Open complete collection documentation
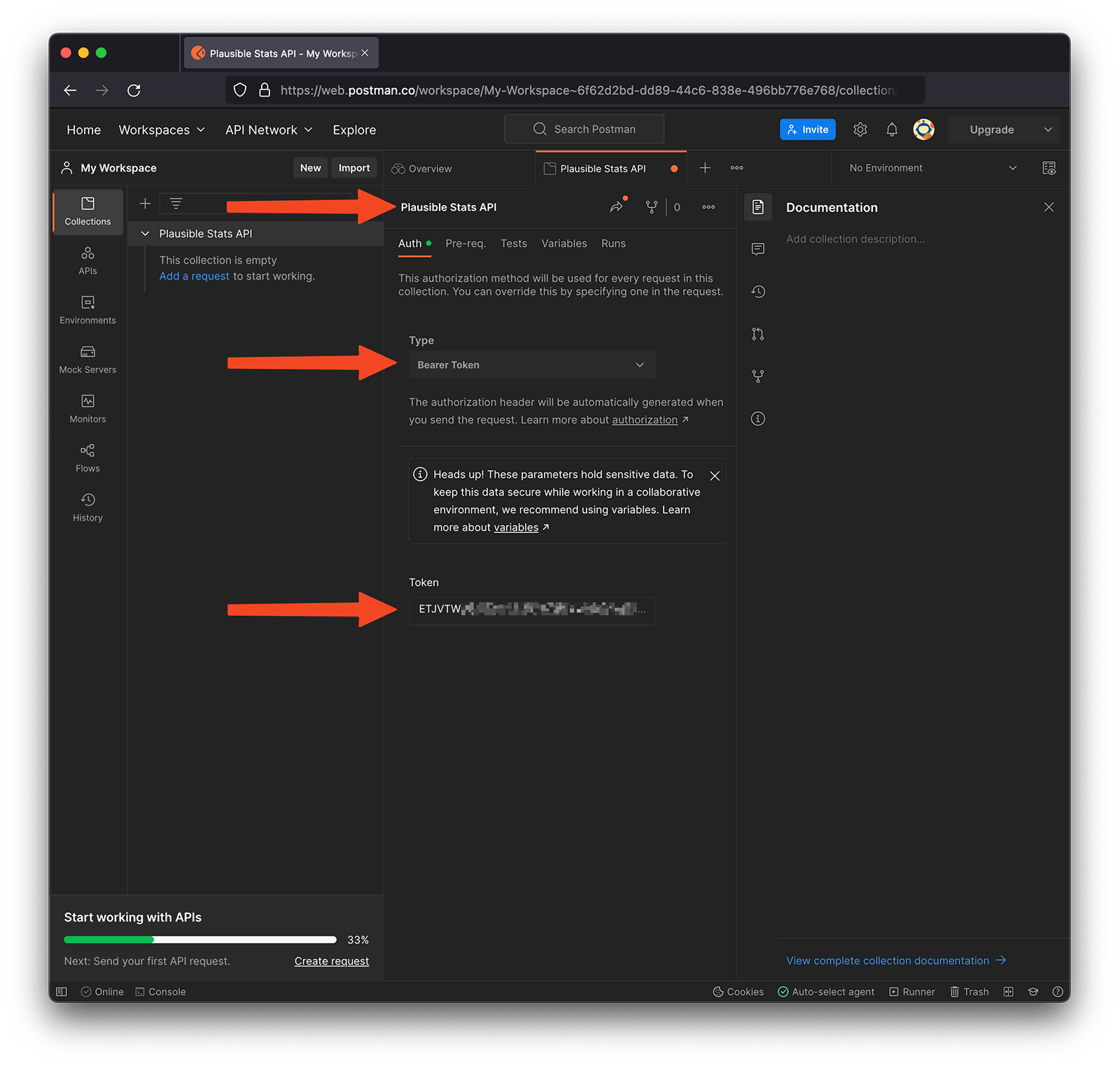 click(888, 960)
